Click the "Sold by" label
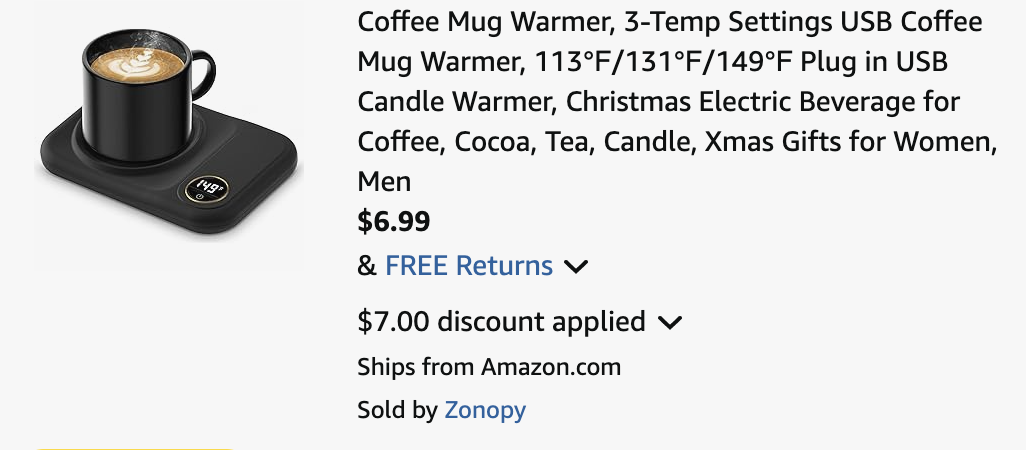The width and height of the screenshot is (1026, 450). pos(397,409)
